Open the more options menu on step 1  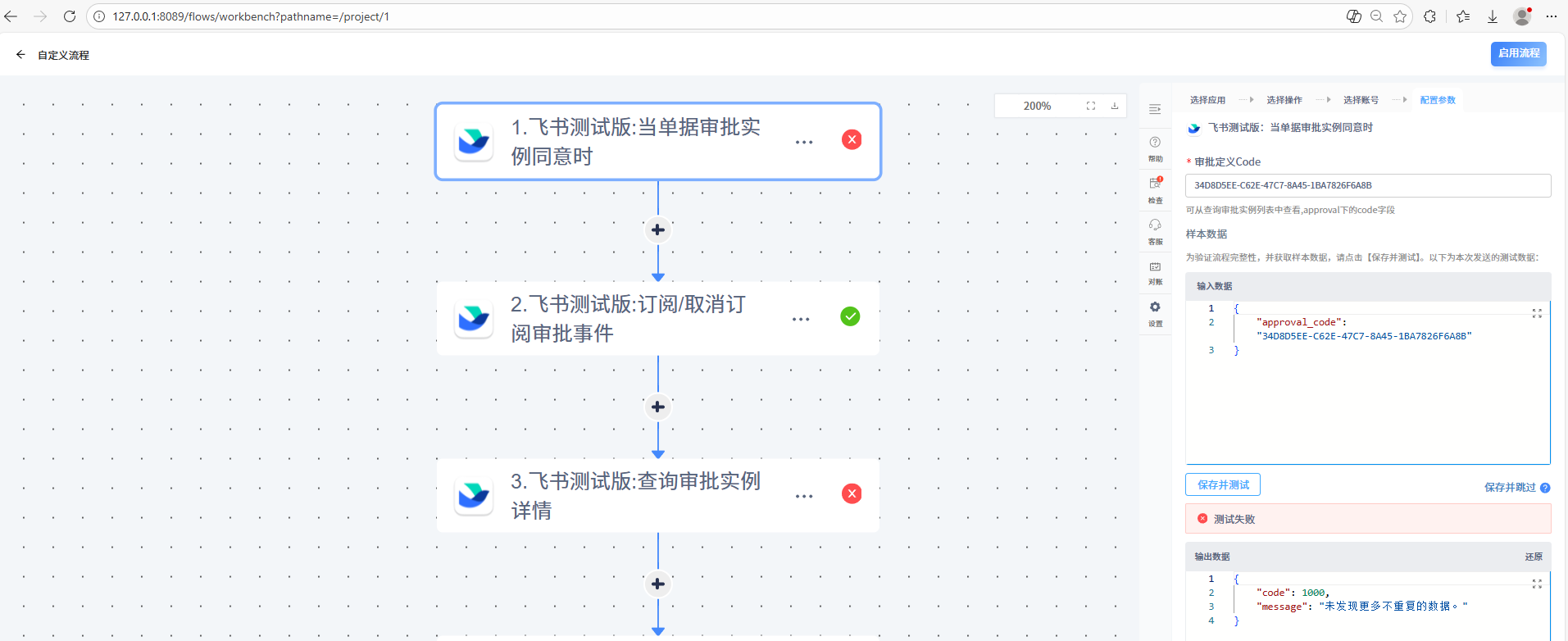pos(804,142)
